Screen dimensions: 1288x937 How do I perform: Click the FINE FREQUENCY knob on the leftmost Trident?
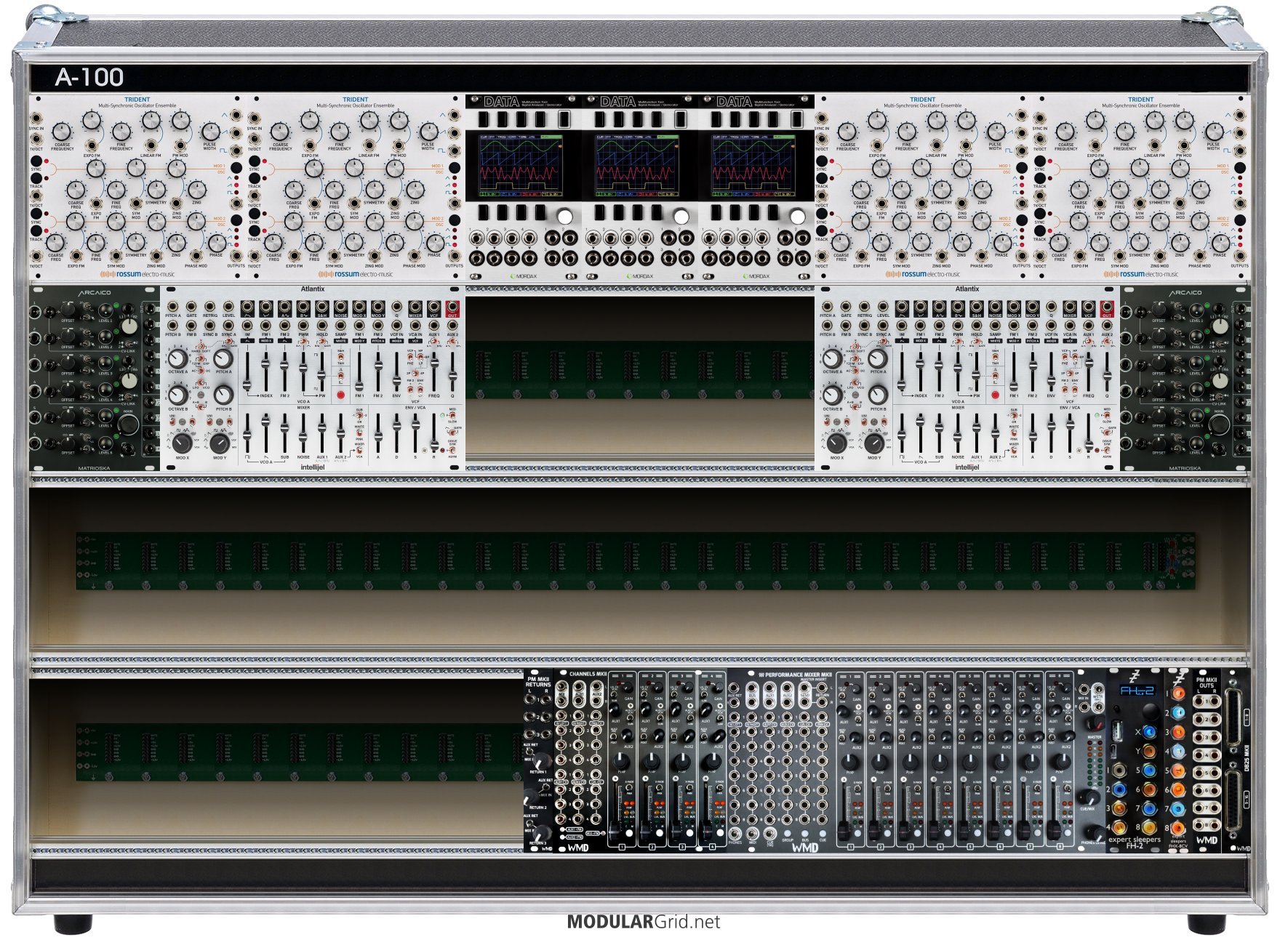(x=121, y=132)
